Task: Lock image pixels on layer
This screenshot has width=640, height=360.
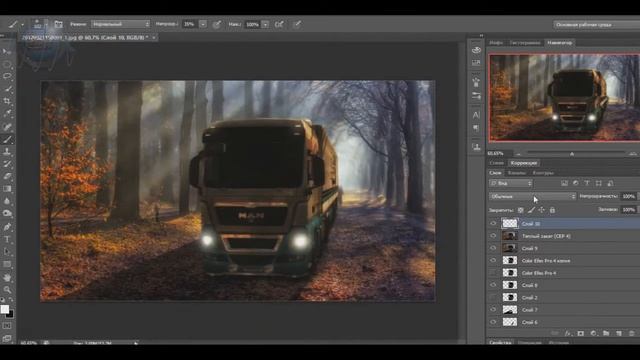Action: coord(531,210)
